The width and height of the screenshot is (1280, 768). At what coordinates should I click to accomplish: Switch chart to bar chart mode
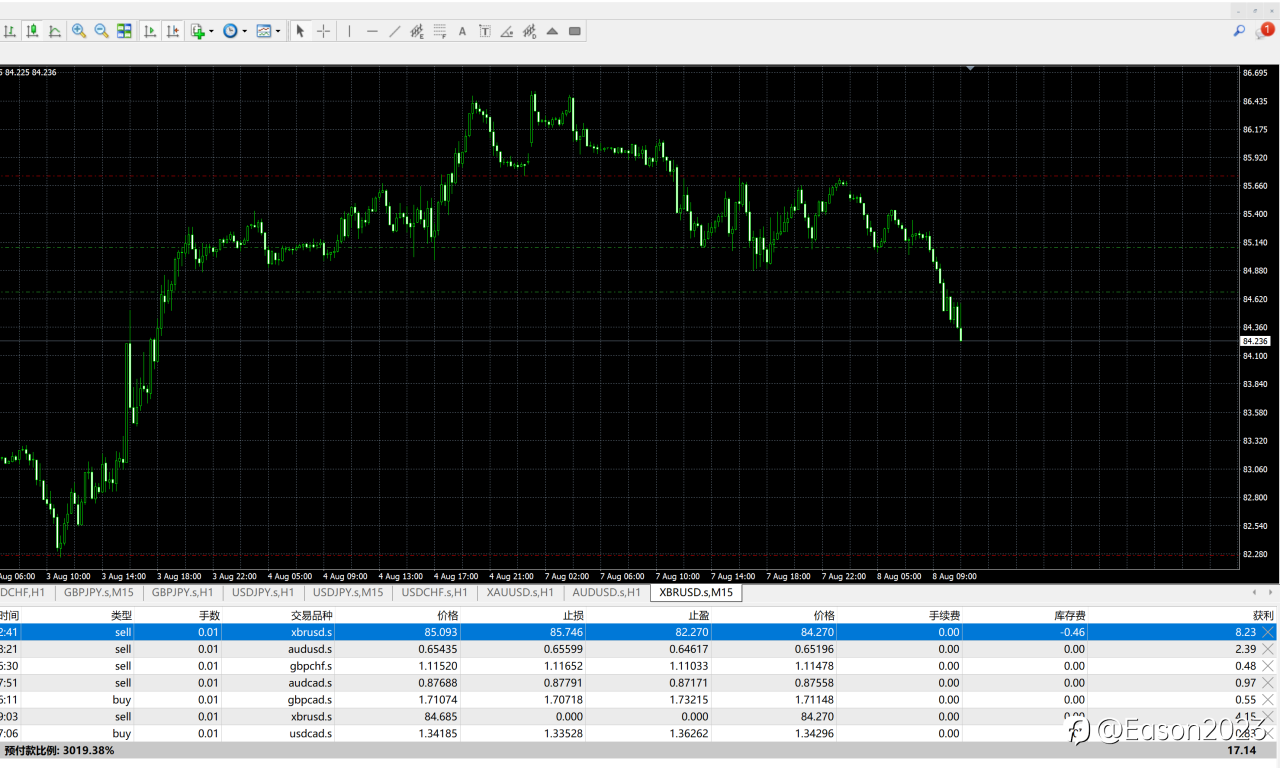pyautogui.click(x=9, y=31)
